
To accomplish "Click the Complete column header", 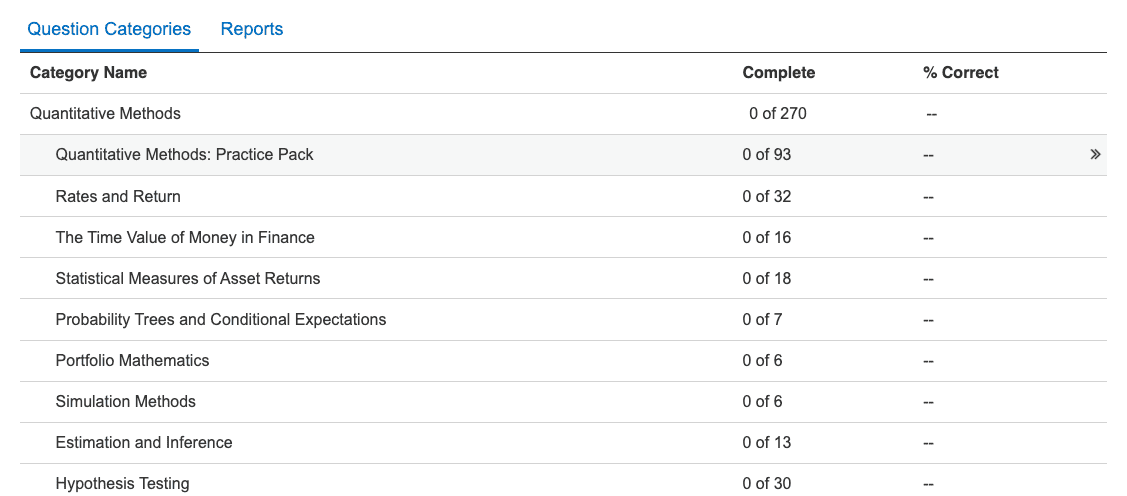I will tap(778, 72).
